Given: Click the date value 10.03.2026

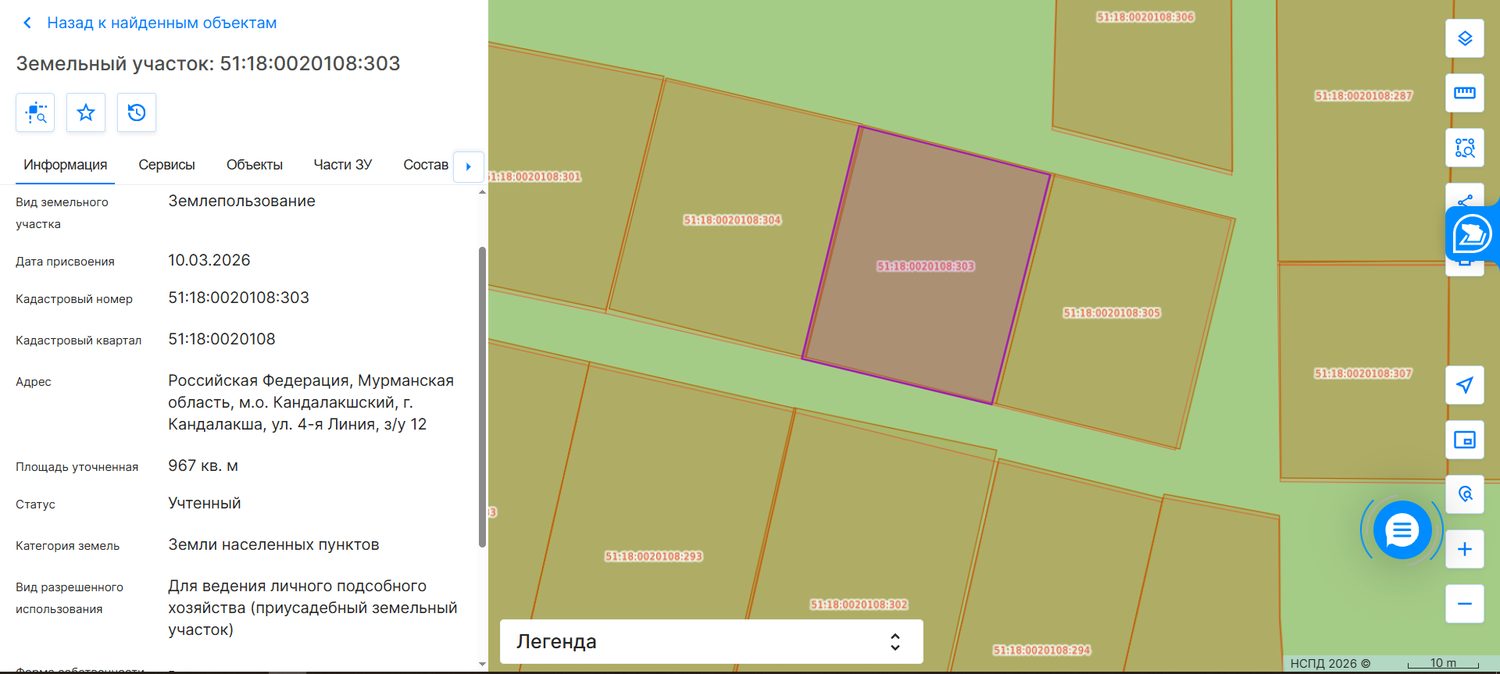Looking at the screenshot, I should pyautogui.click(x=209, y=260).
